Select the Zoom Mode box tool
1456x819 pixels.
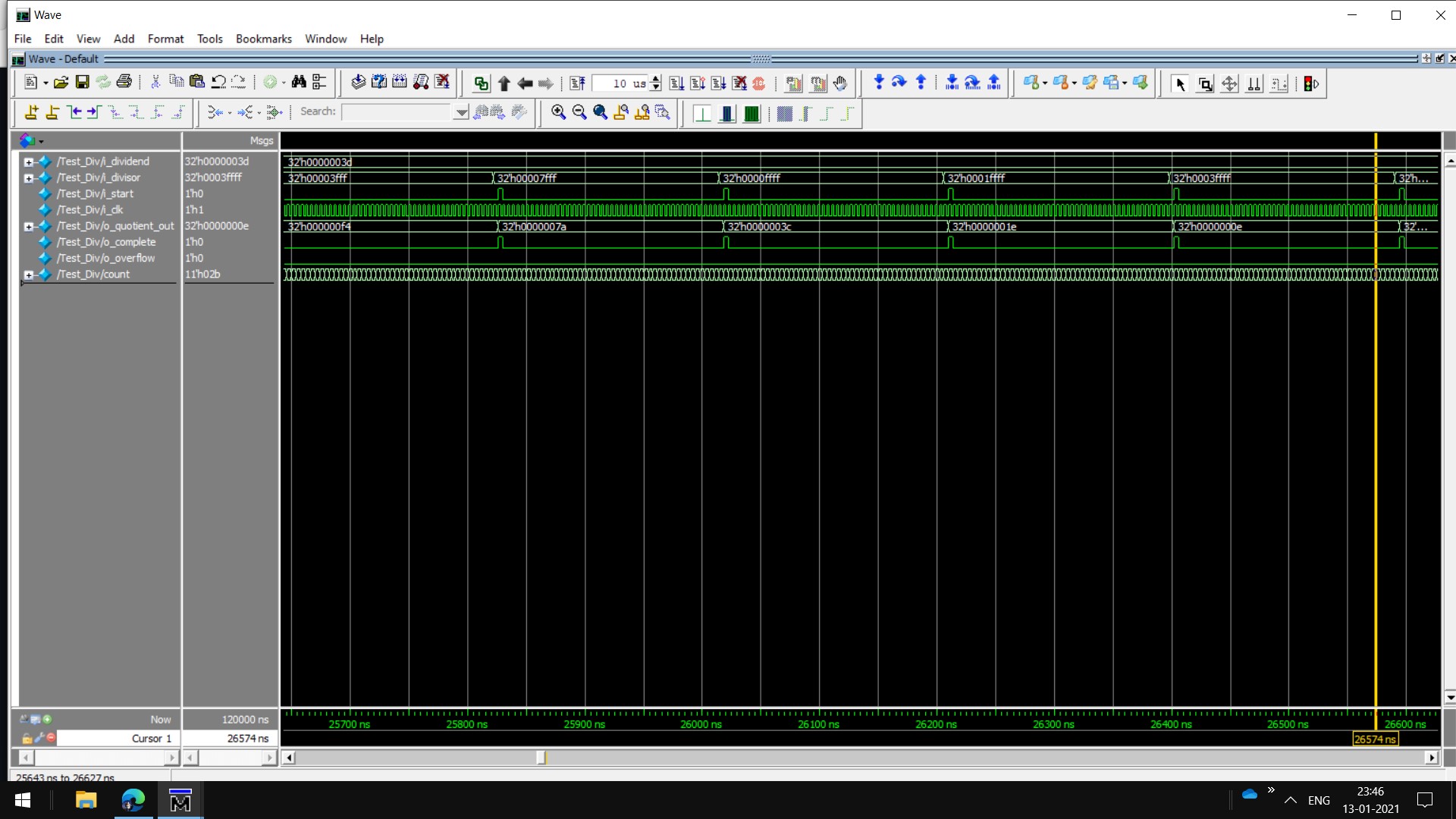tap(1205, 84)
